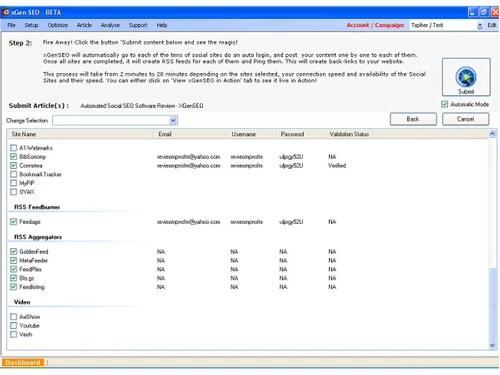The width and height of the screenshot is (500, 375).
Task: Open the Support menu
Action: 138,25
